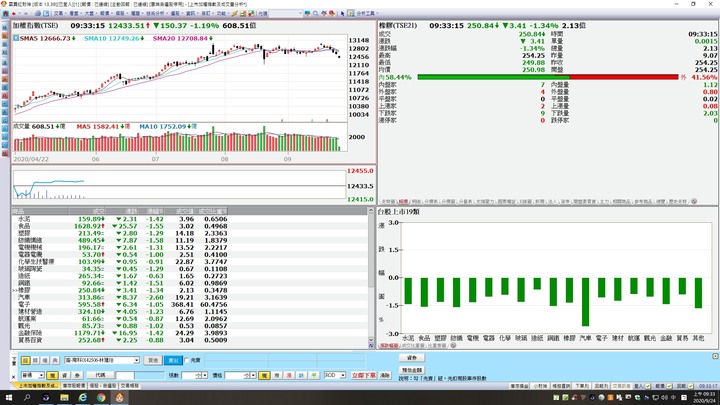The width and height of the screenshot is (720, 405).
Task: Click the volume speaker icon in the system tray
Action: pos(664,397)
